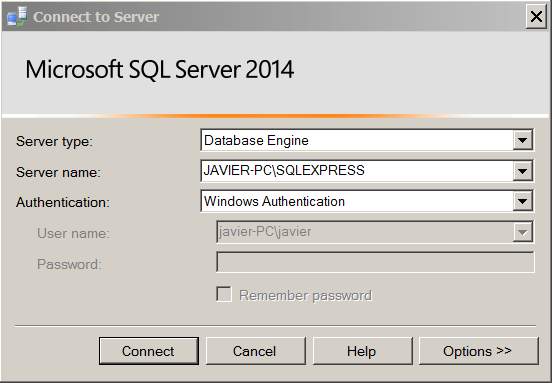This screenshot has height=383, width=552.
Task: Click the Windows Authentication value
Action: (274, 201)
